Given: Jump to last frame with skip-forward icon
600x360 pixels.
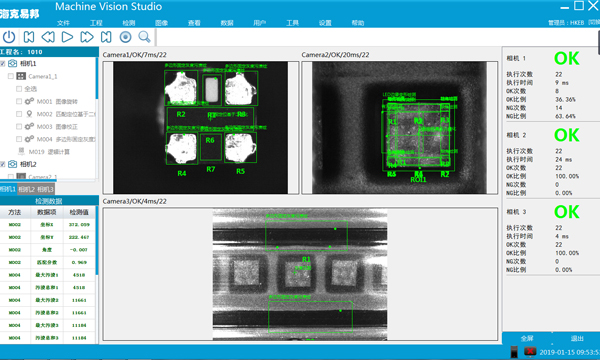Looking at the screenshot, I should click(x=106, y=37).
